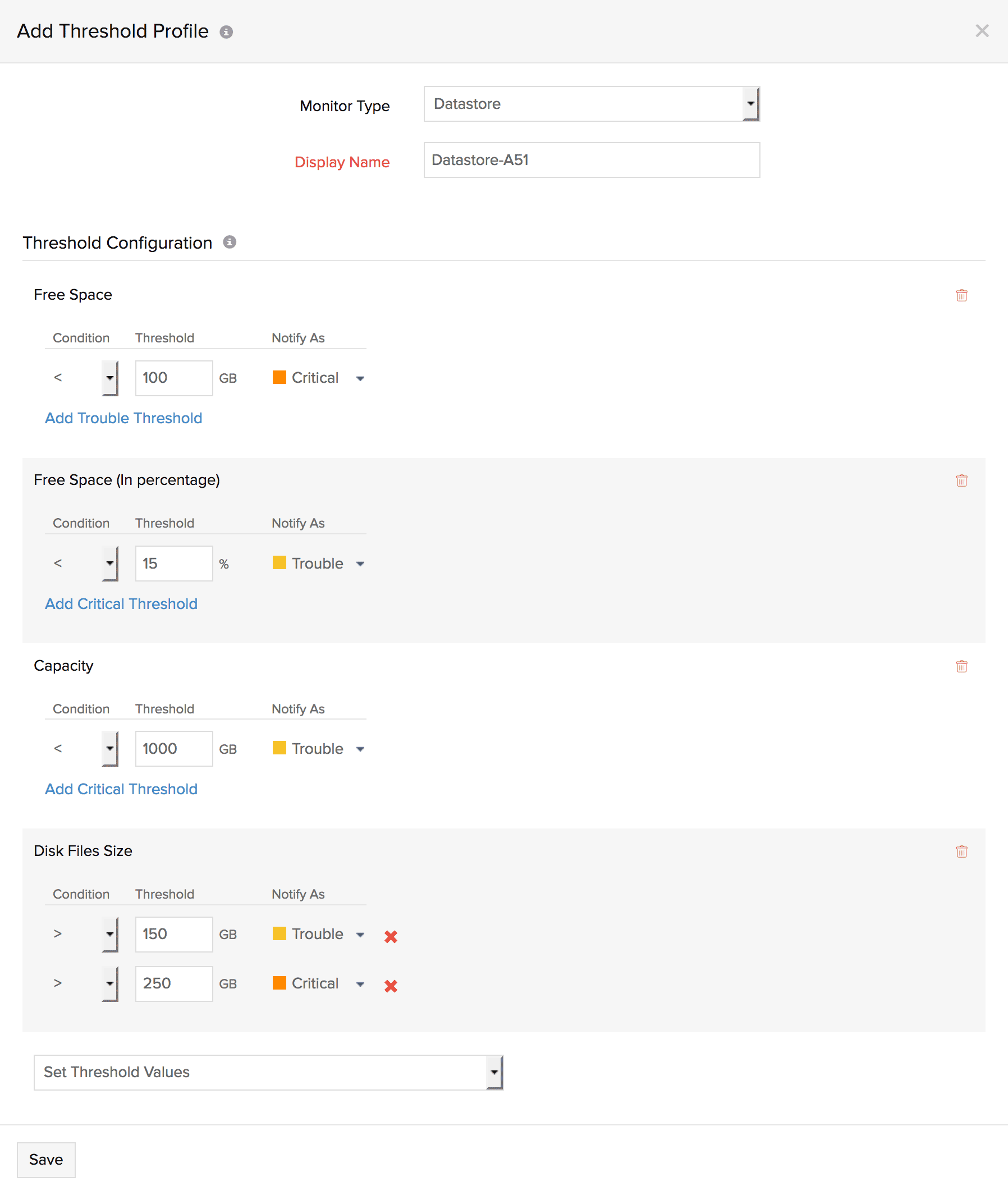Delete the Free Space threshold section
The image size is (1008, 1195).
pyautogui.click(x=961, y=295)
